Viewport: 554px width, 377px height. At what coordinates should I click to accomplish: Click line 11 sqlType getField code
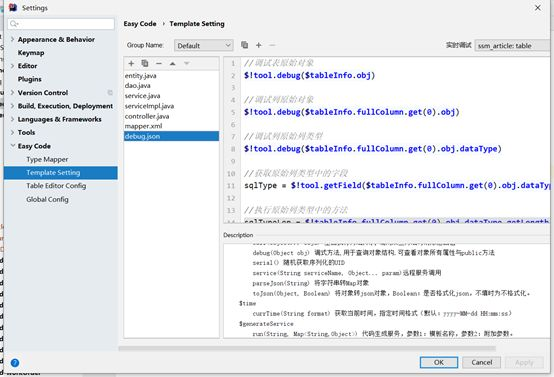point(397,185)
